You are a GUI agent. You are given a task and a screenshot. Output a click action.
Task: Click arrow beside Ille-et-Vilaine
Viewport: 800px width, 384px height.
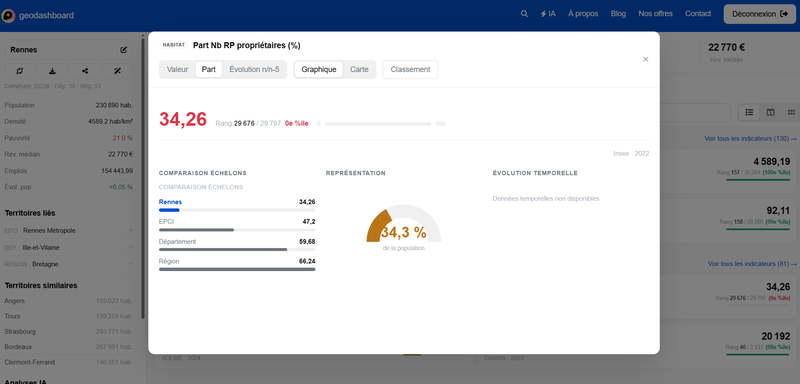pos(130,247)
